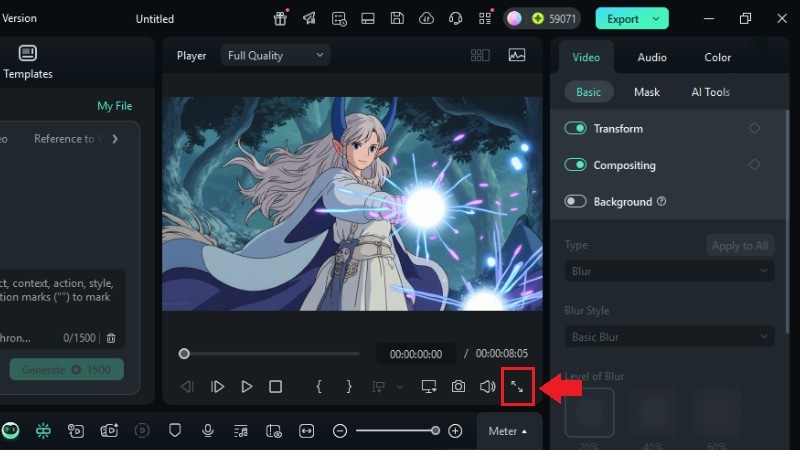The width and height of the screenshot is (800, 450).
Task: Switch to the Video tab
Action: click(586, 57)
